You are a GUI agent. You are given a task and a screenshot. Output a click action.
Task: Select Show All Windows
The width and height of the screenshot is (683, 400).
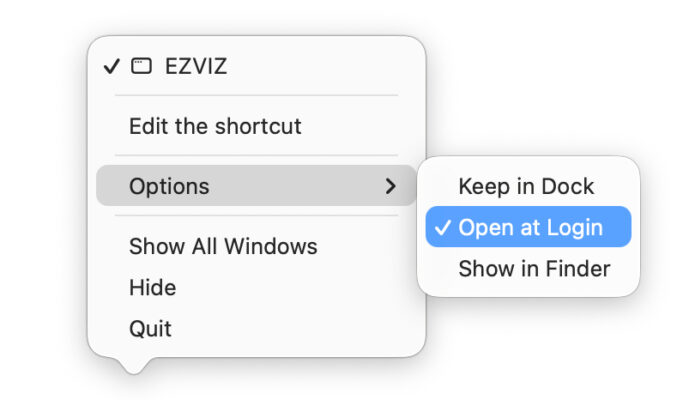tap(223, 246)
